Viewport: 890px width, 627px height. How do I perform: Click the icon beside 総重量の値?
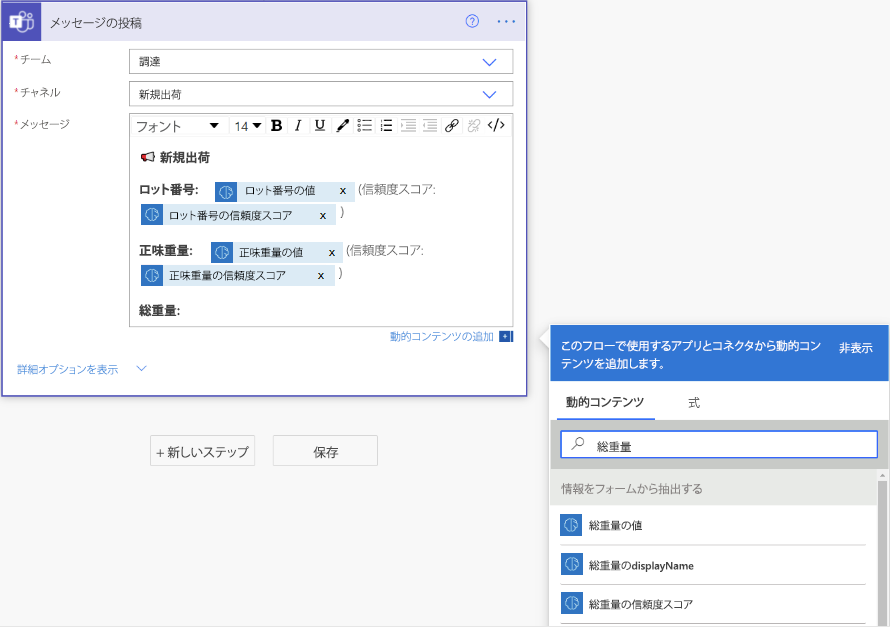(572, 525)
